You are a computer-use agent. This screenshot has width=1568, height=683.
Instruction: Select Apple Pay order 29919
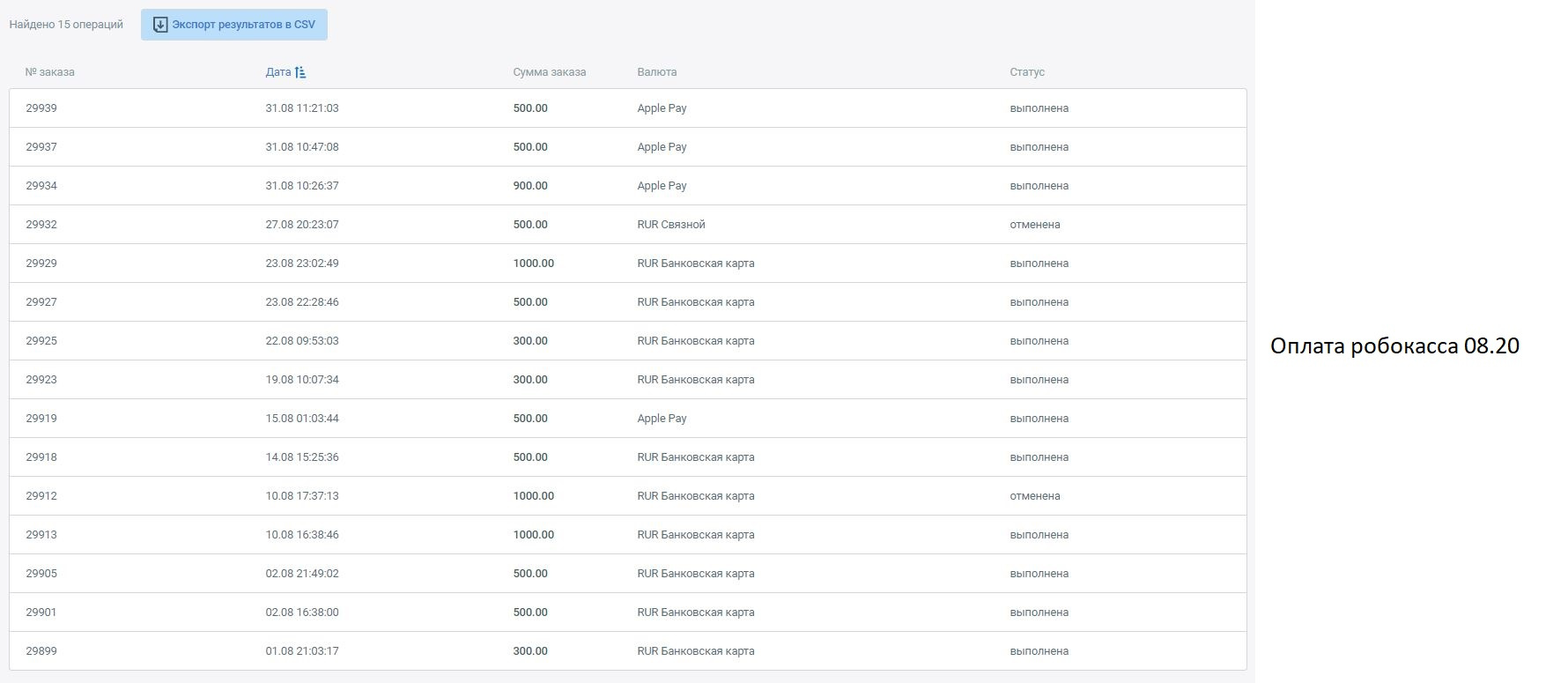41,419
